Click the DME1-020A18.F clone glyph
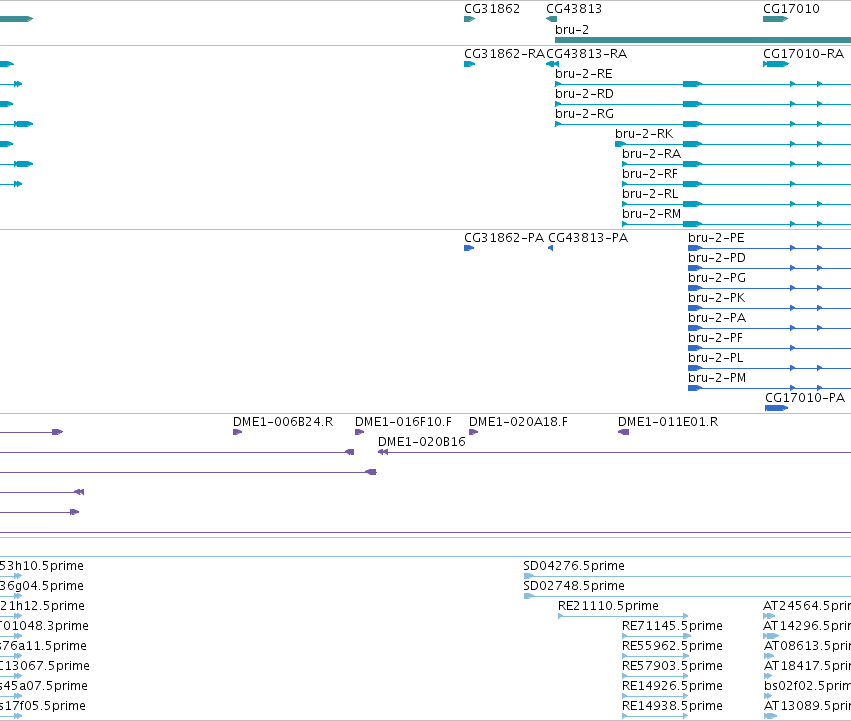Image resolution: width=851 pixels, height=721 pixels. [x=473, y=432]
